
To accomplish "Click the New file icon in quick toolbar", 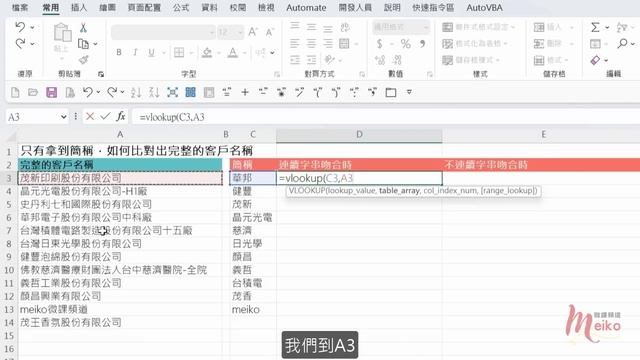I will (15, 92).
